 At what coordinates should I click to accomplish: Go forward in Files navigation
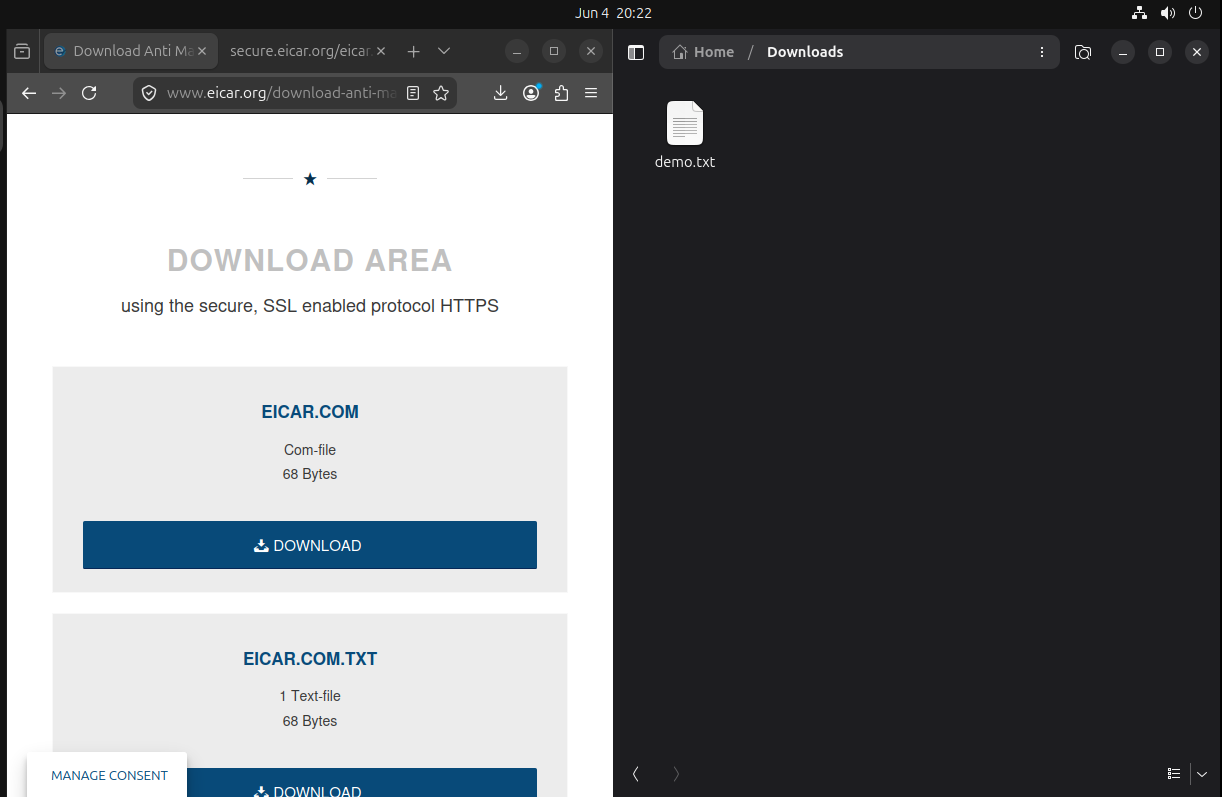coord(676,773)
